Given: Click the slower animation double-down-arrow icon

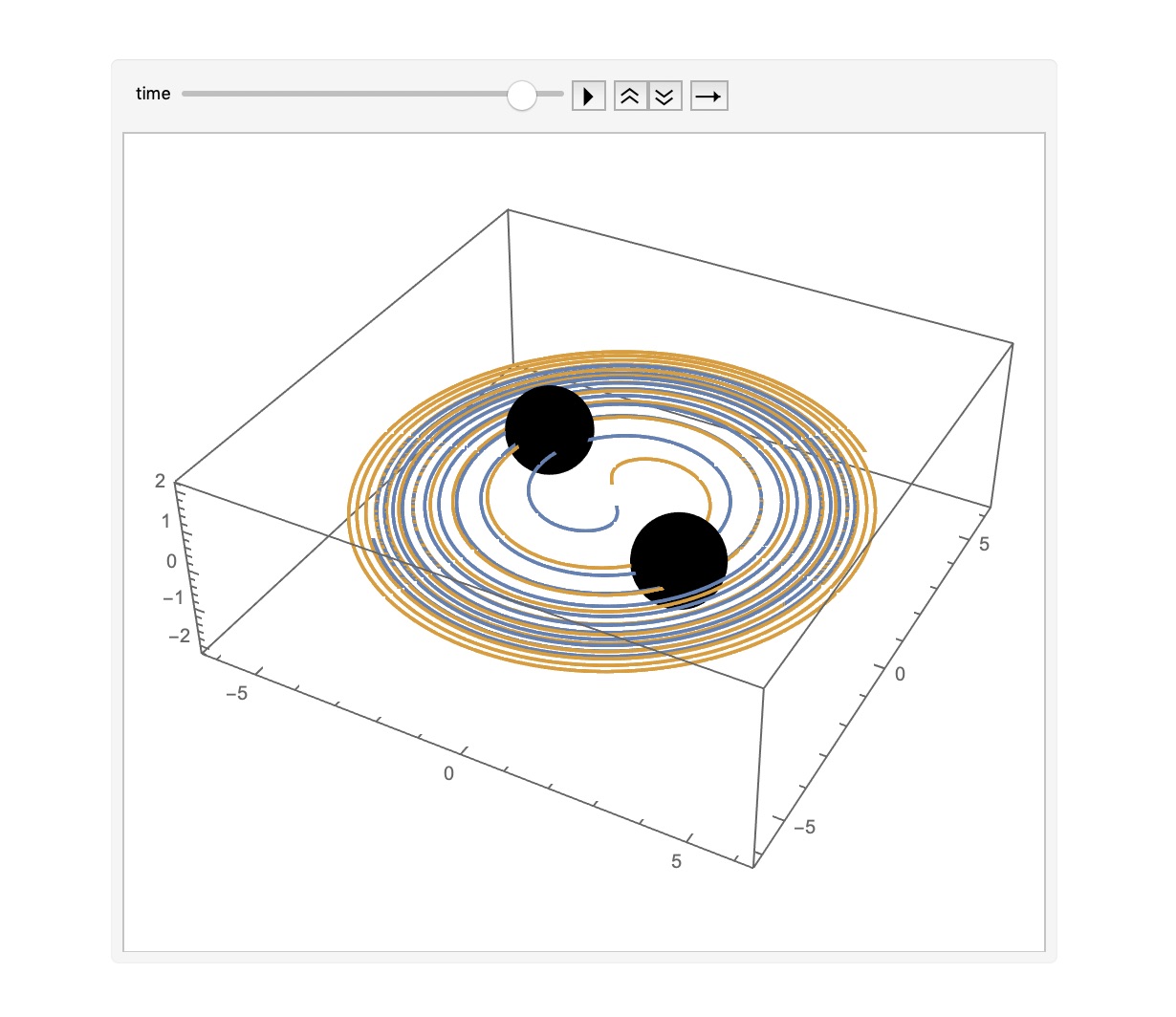Looking at the screenshot, I should 664,97.
